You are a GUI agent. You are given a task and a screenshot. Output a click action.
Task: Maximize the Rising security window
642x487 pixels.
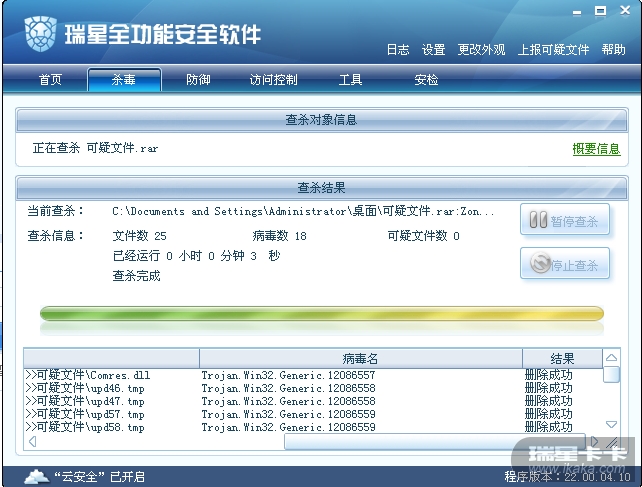click(x=600, y=11)
